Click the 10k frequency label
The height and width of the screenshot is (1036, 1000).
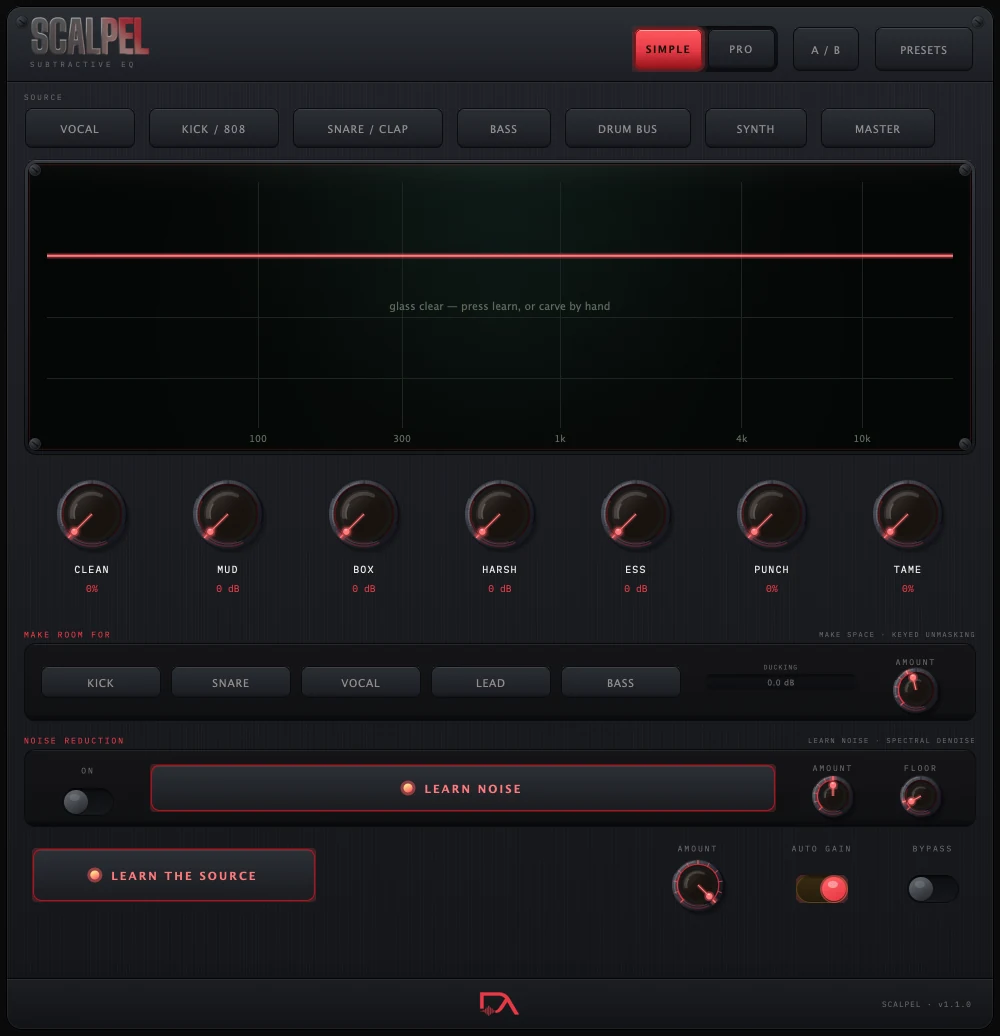click(x=862, y=439)
